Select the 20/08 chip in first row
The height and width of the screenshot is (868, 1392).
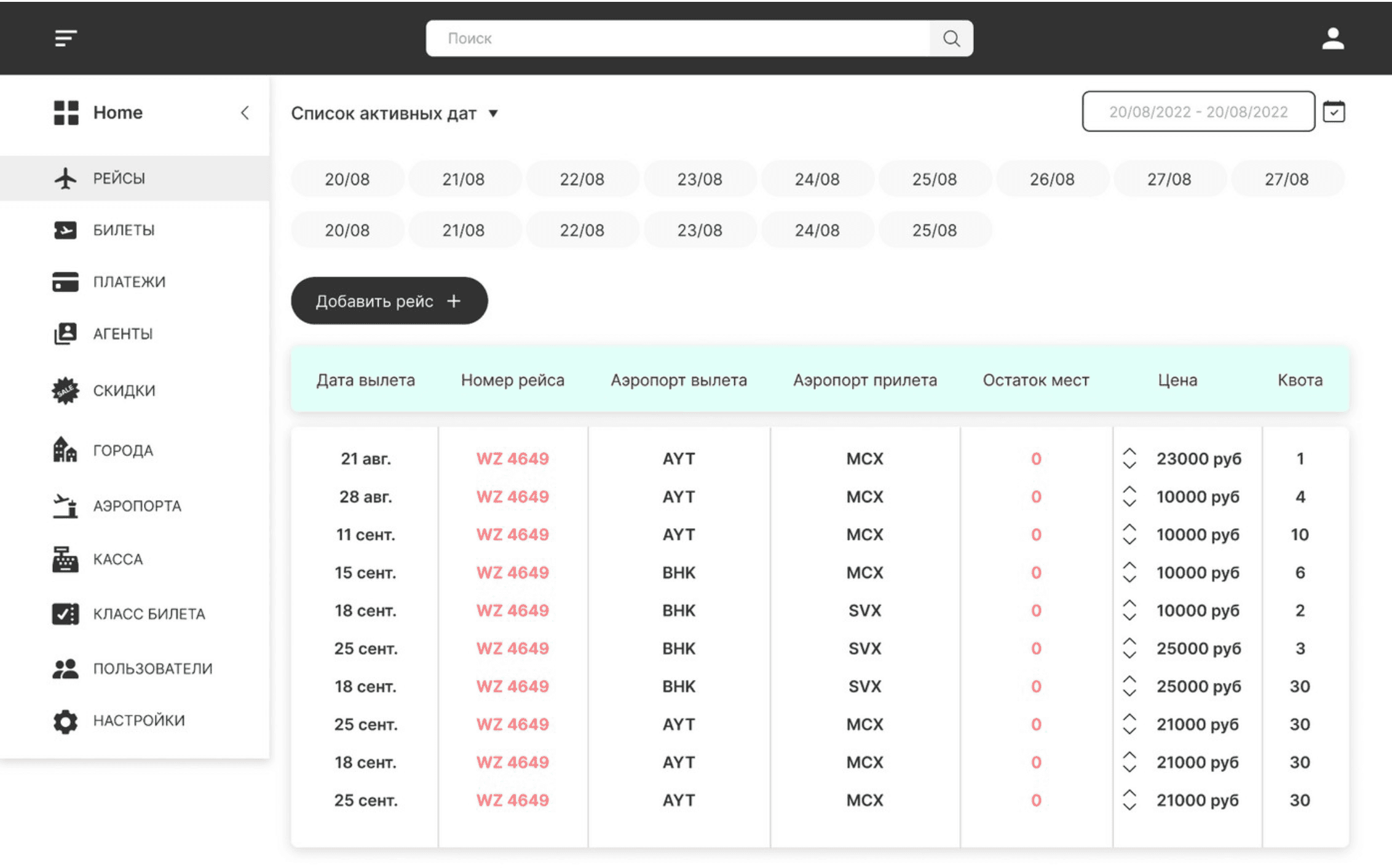347,179
